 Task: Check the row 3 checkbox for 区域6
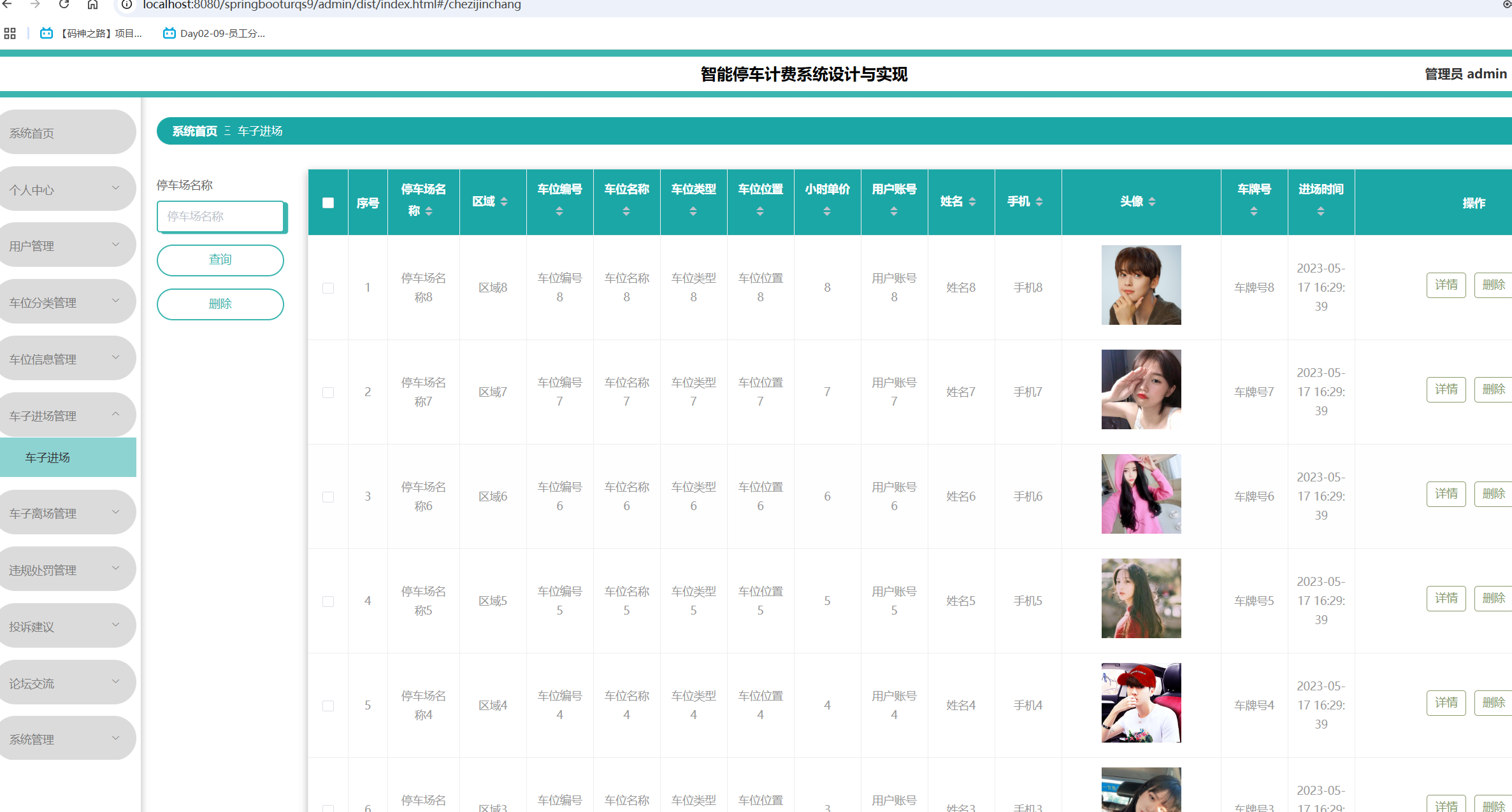[328, 497]
